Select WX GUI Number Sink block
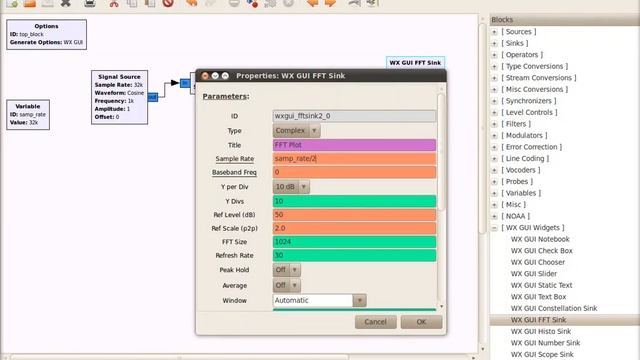This screenshot has height=360, width=640. point(545,343)
